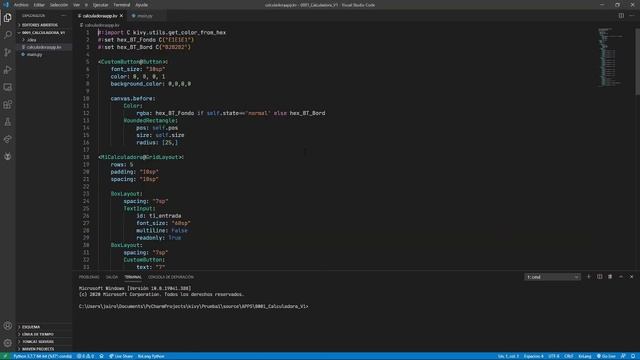The image size is (640, 360).
Task: Open notifications bell in status bar
Action: [x=633, y=356]
